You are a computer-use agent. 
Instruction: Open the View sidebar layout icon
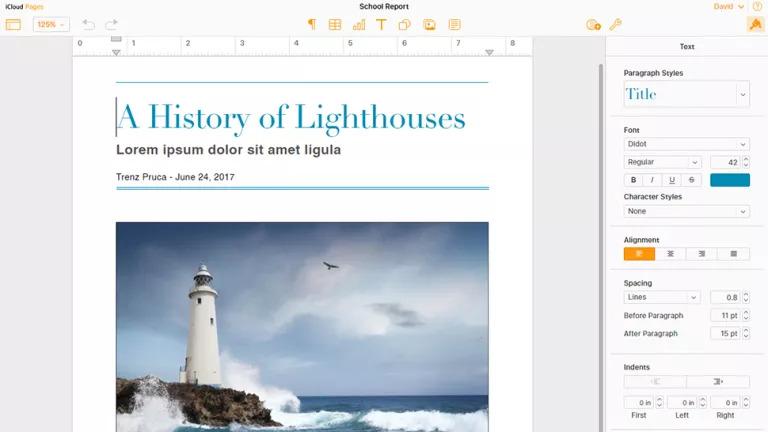coord(13,24)
